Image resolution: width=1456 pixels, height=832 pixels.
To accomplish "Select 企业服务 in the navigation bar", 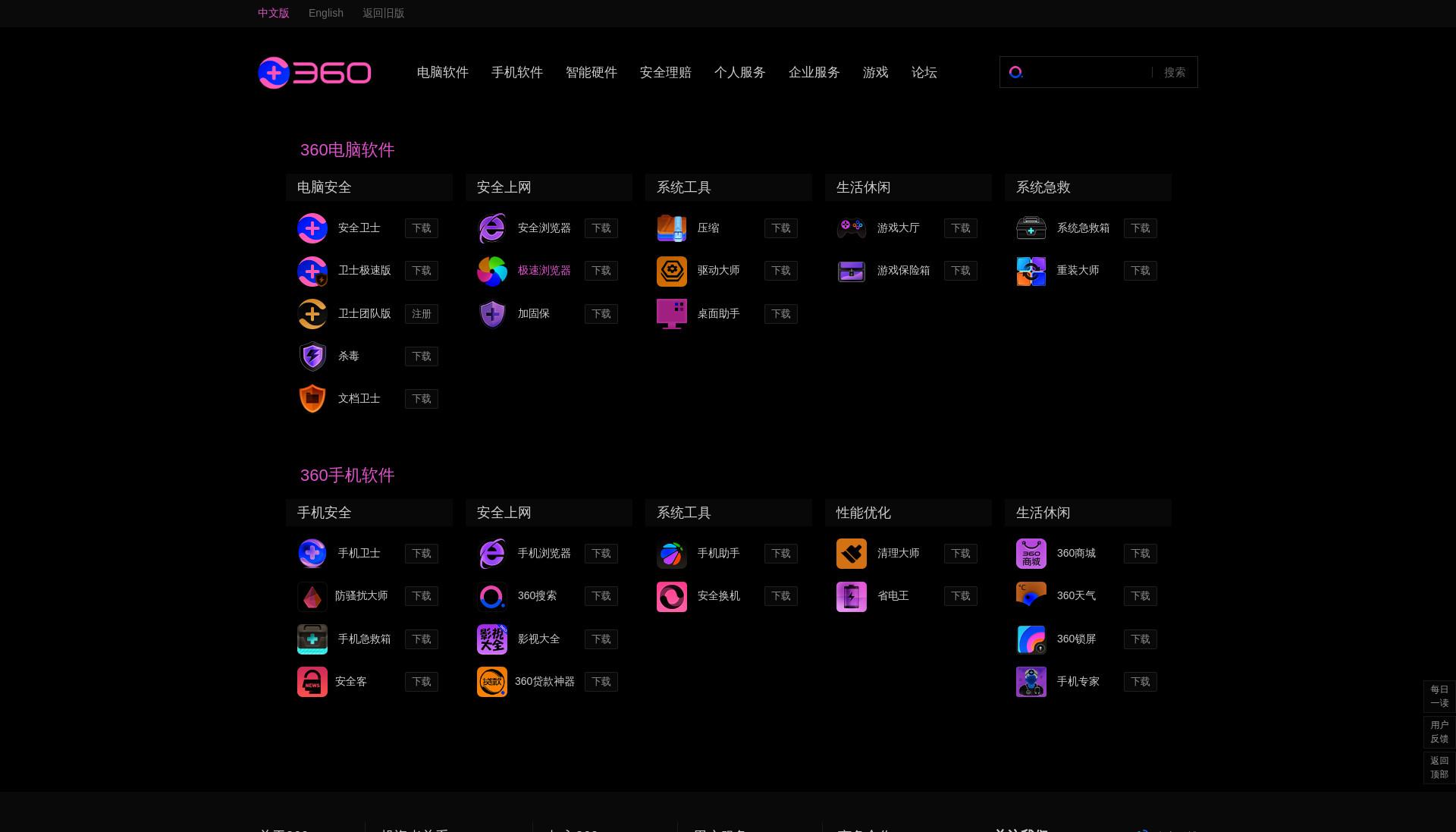I will (814, 73).
